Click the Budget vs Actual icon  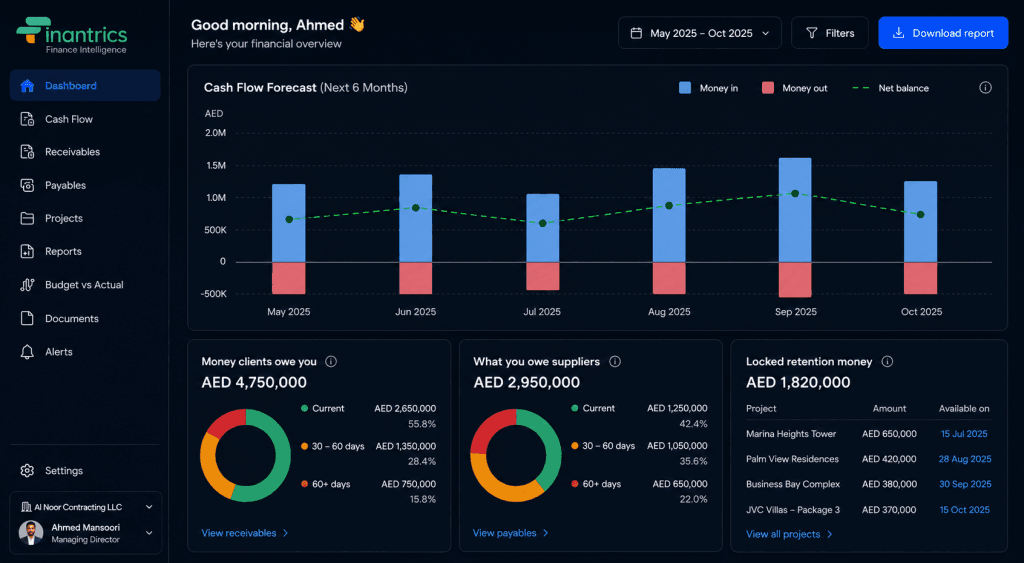[x=27, y=285]
